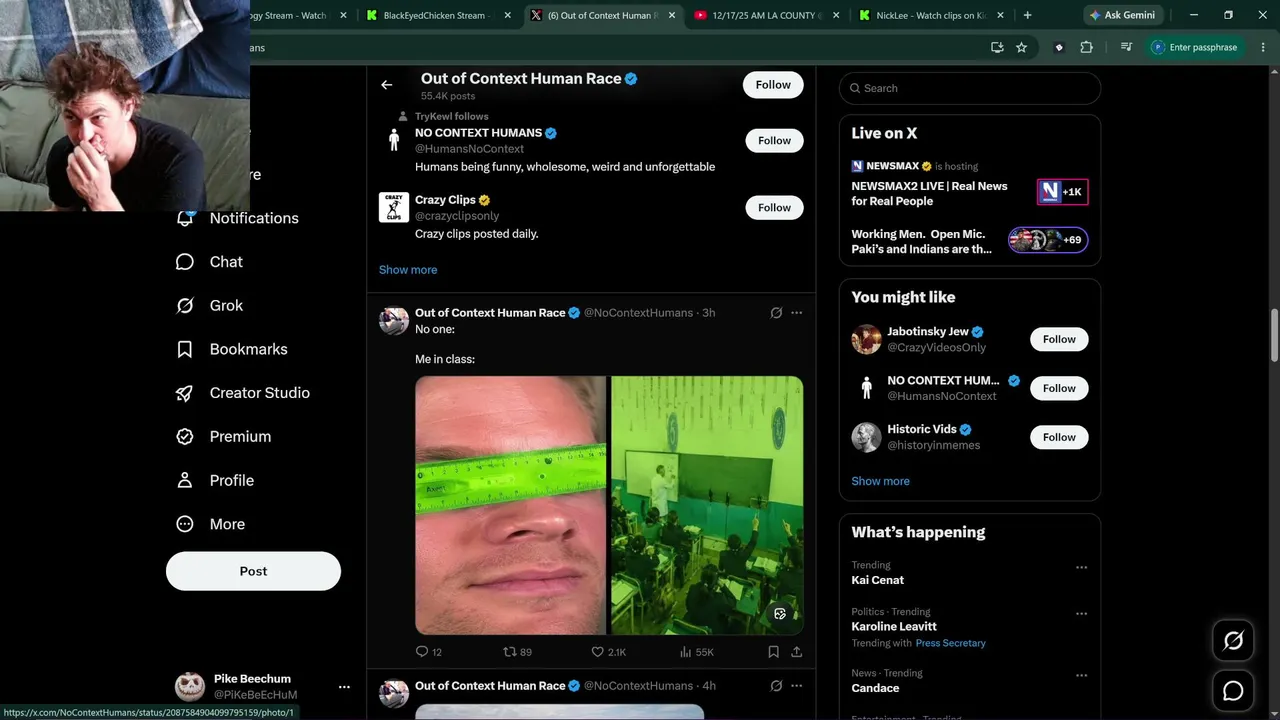Follow NO CONTEXT HUMANS in the suggestions list
1280x720 pixels.
tap(774, 141)
